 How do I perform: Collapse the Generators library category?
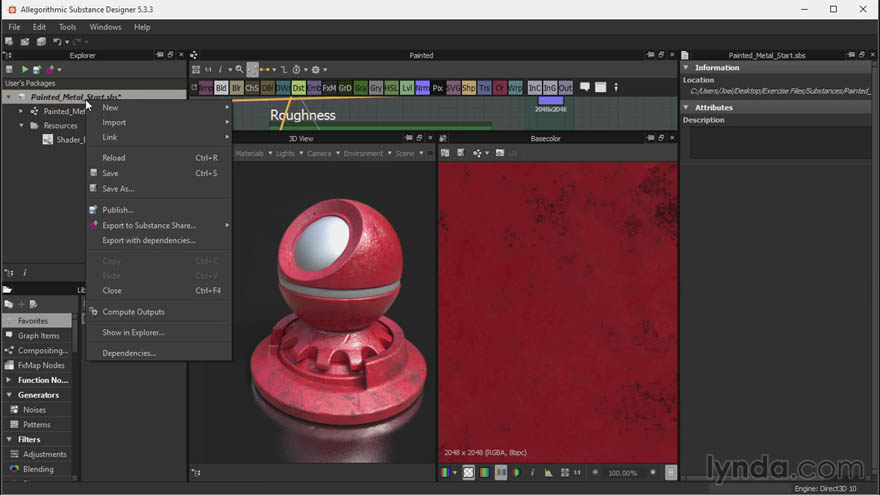(9, 395)
